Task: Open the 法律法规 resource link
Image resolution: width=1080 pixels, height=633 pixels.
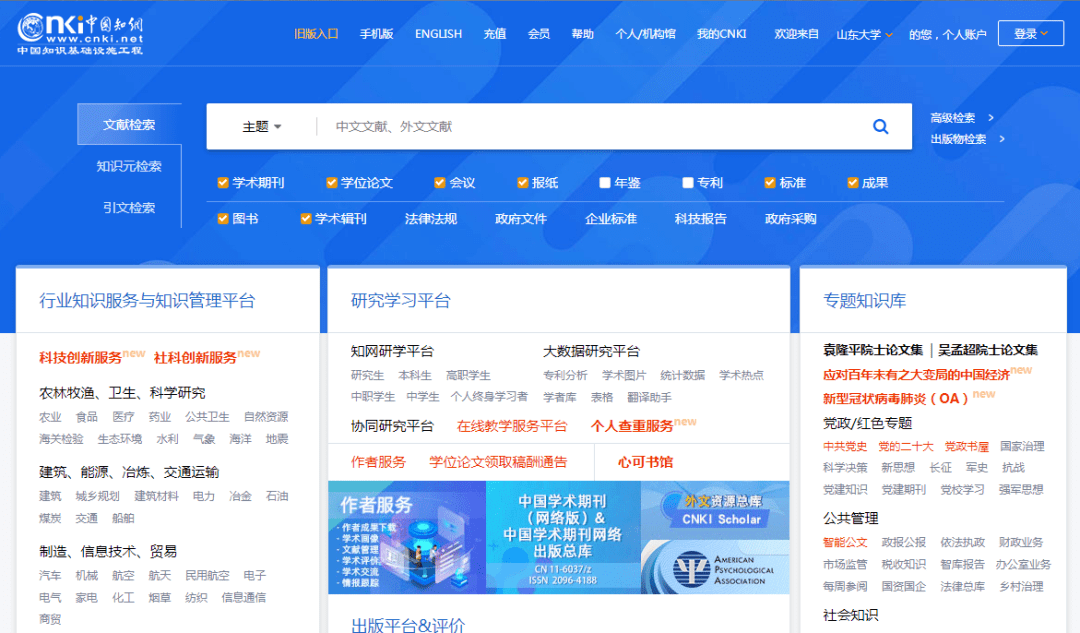Action: click(x=430, y=219)
